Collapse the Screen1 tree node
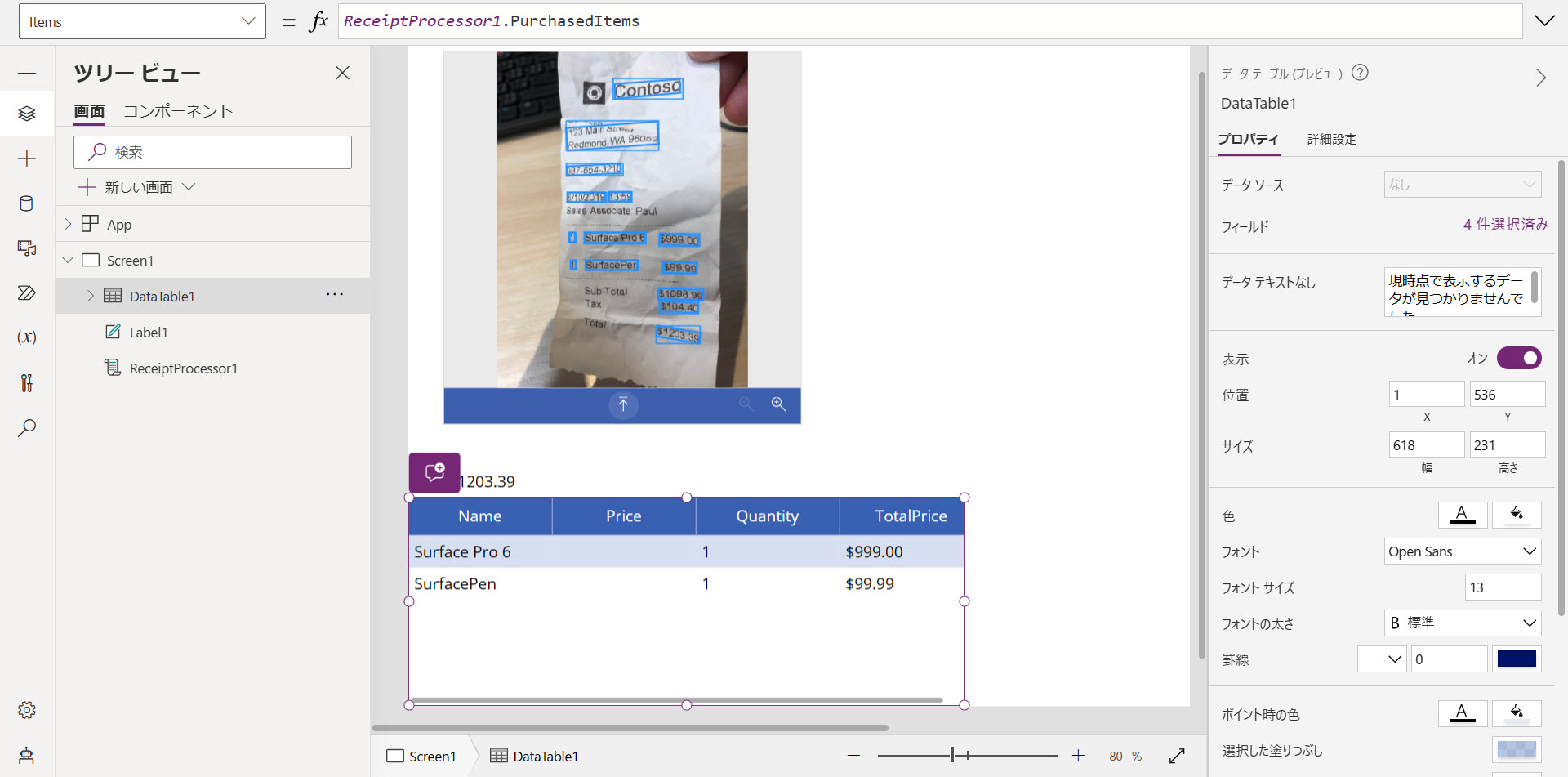This screenshot has height=777, width=1568. pyautogui.click(x=69, y=260)
